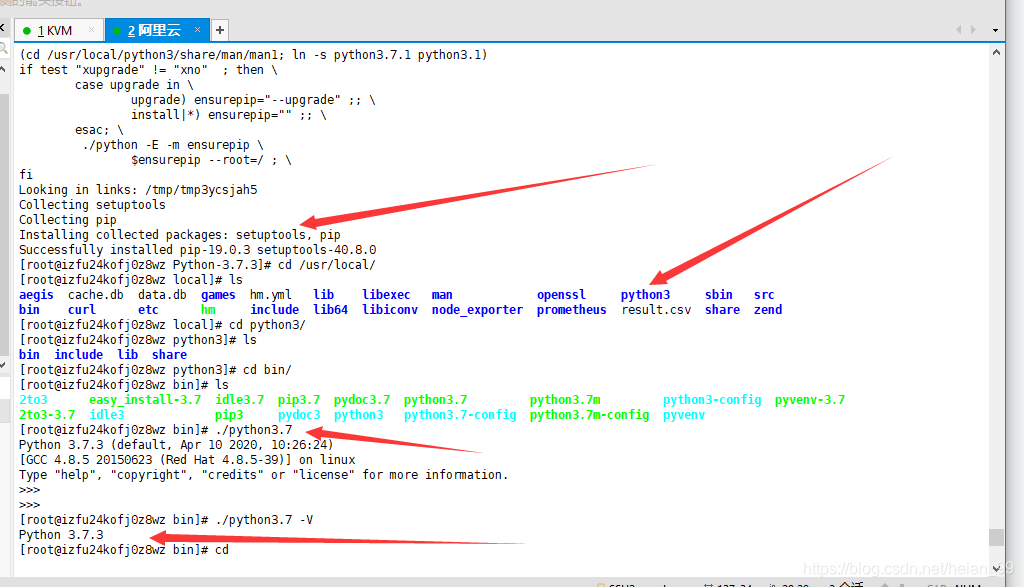Viewport: 1024px width, 587px height.
Task: Click "node_exporter" directory name
Action: (x=477, y=310)
